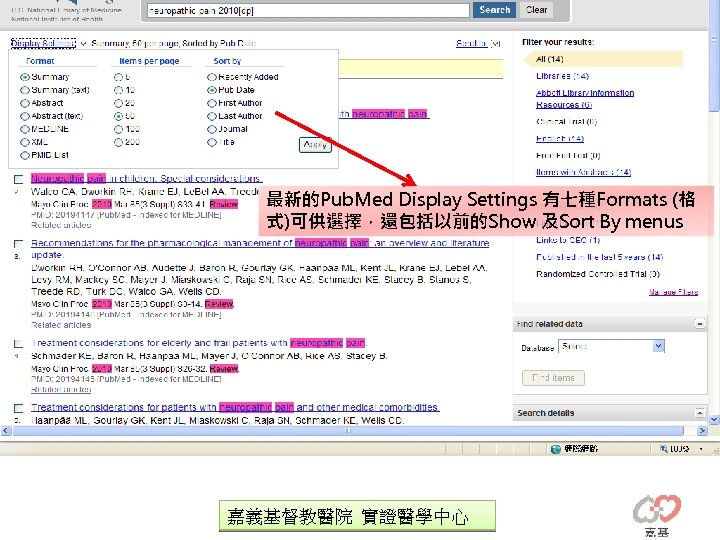Collapse the Find related data panel
Screen dimensions: 720x540
click(x=700, y=324)
